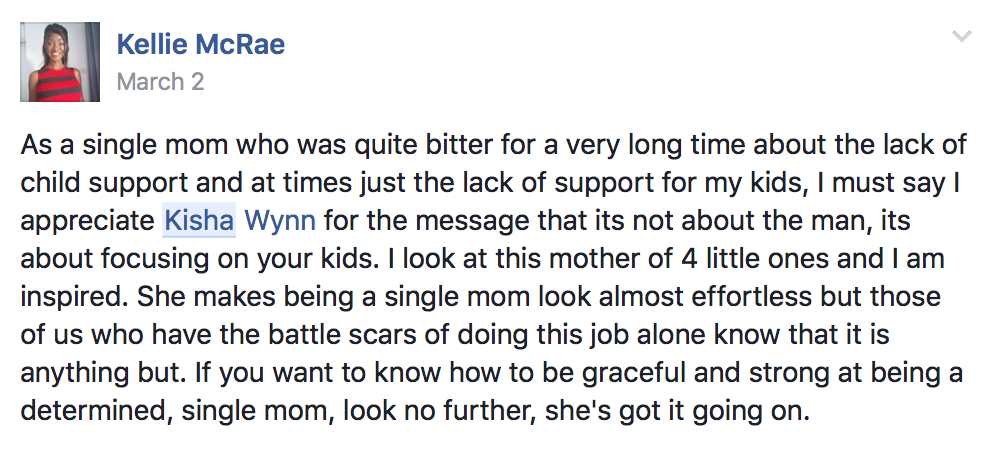Click the text line starting 'child support and'
This screenshot has height=456, width=992.
pos(491,183)
